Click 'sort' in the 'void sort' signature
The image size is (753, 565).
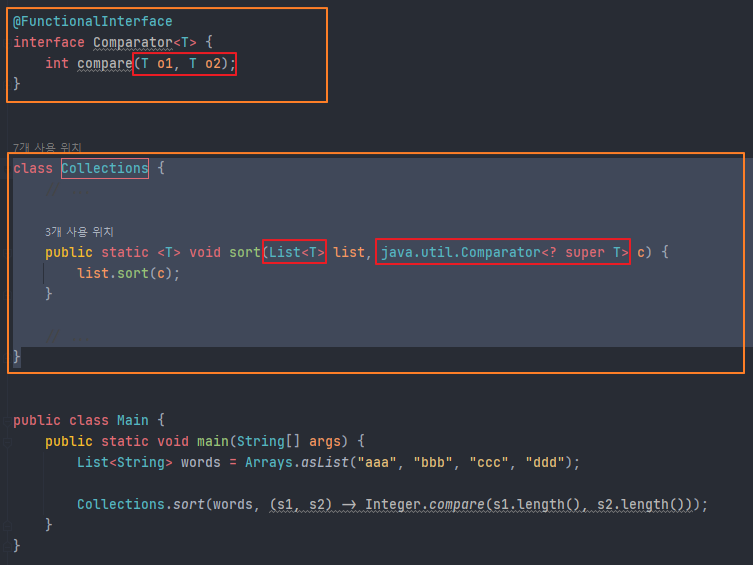[x=244, y=252]
